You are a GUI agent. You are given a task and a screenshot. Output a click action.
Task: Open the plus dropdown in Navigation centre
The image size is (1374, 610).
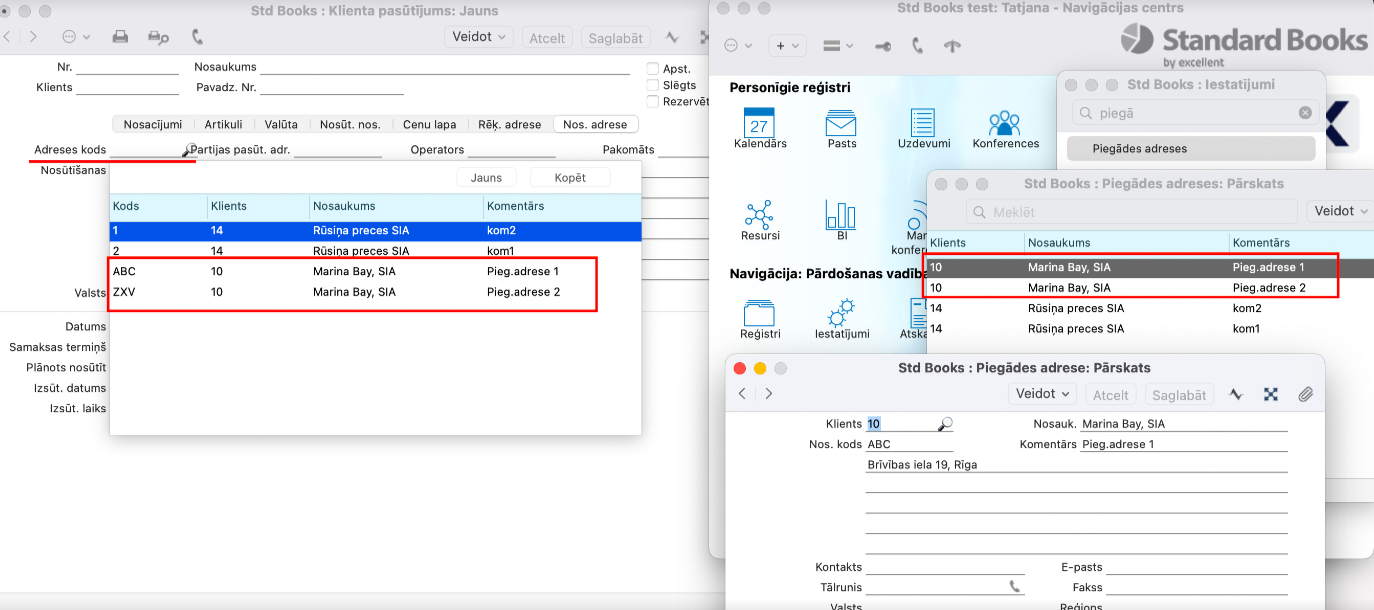787,46
